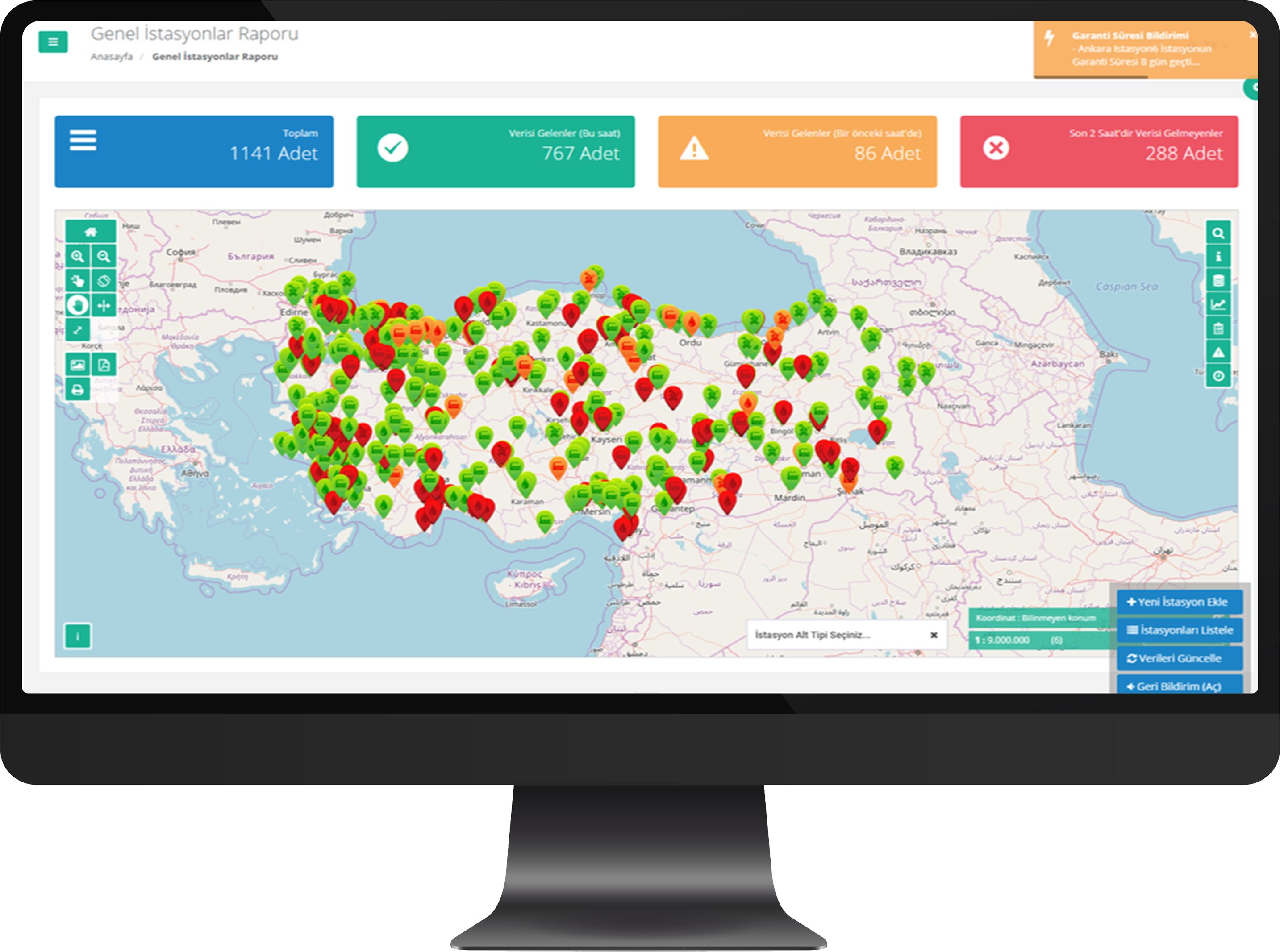
Task: Click the clock time tool icon
Action: (x=1218, y=376)
